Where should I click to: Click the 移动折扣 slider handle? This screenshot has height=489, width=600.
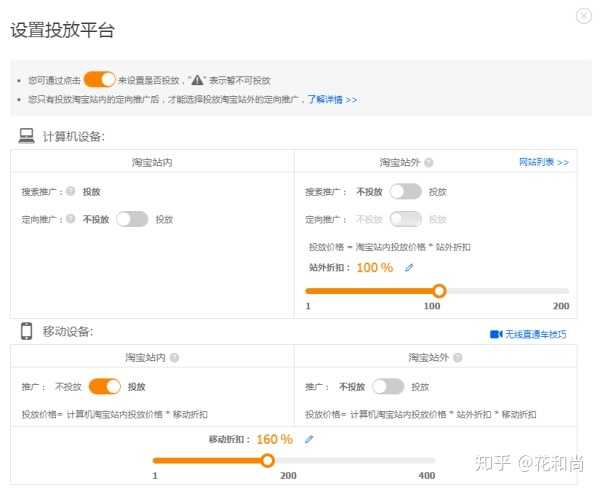click(267, 461)
